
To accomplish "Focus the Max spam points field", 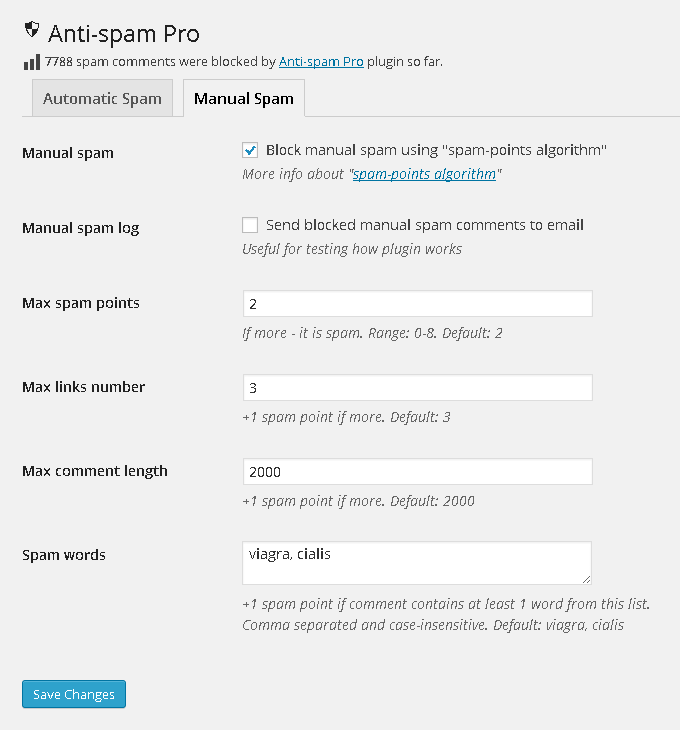I will [x=417, y=304].
